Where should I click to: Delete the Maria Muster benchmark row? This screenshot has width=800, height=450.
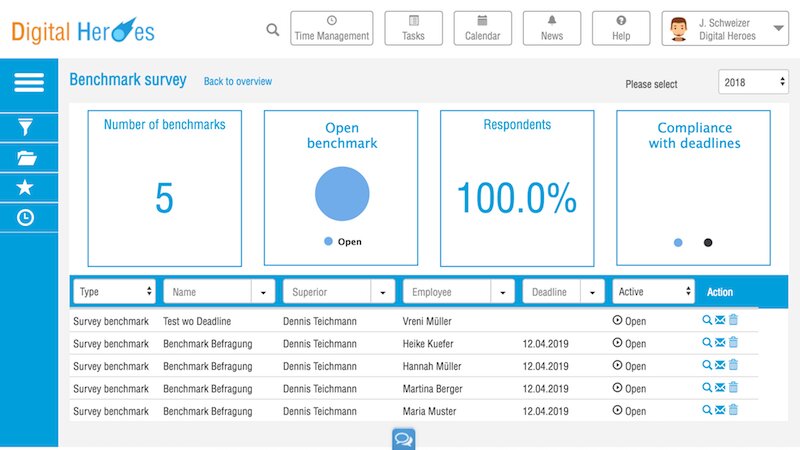(x=733, y=409)
